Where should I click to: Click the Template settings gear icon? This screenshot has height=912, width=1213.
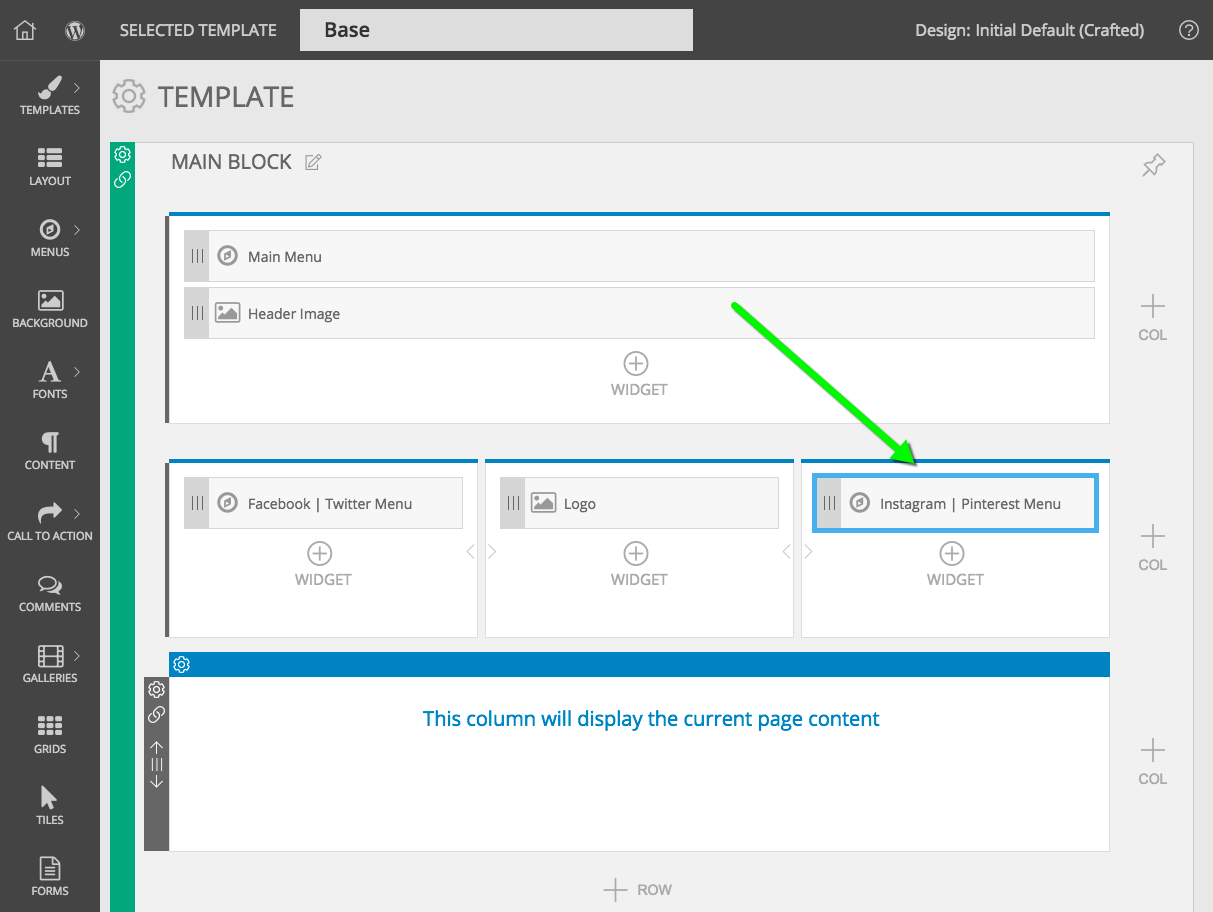point(128,97)
